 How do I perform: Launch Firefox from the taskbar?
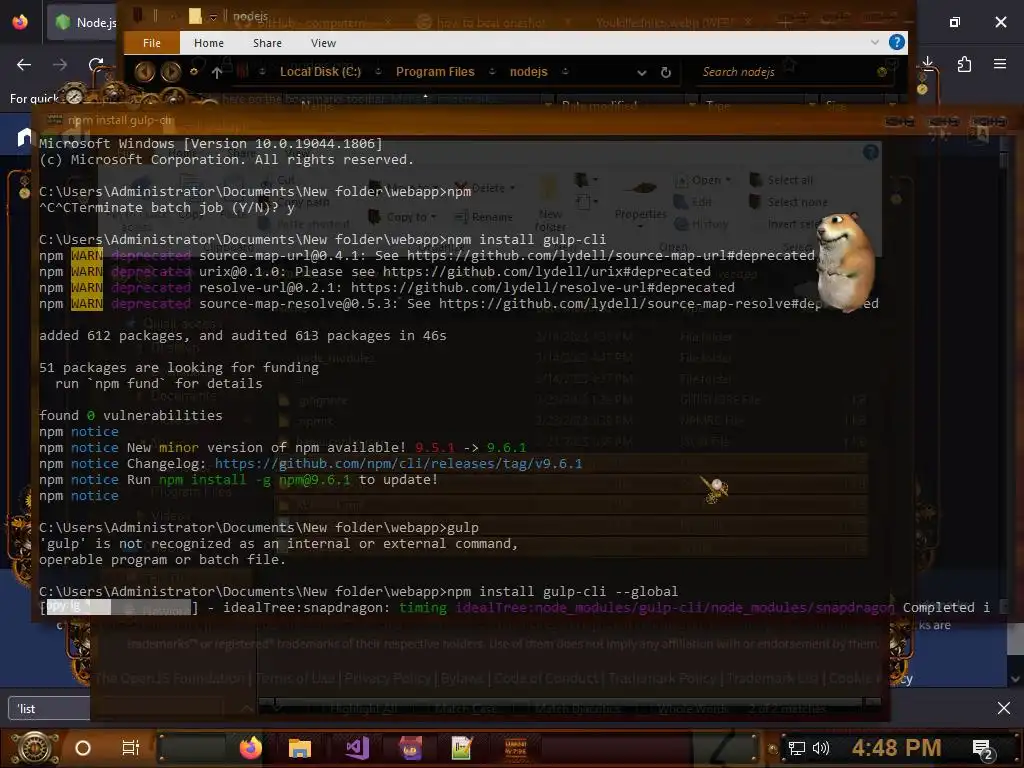click(x=251, y=748)
